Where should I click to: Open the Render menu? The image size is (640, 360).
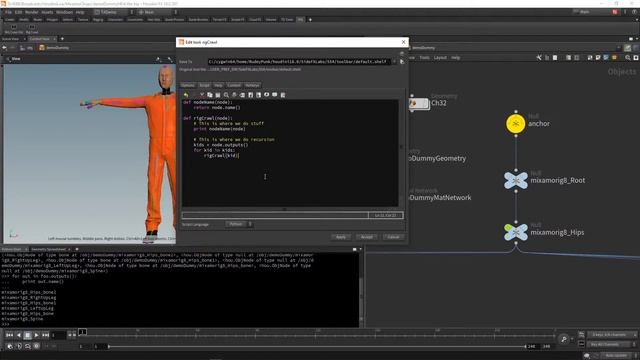[x=31, y=12]
